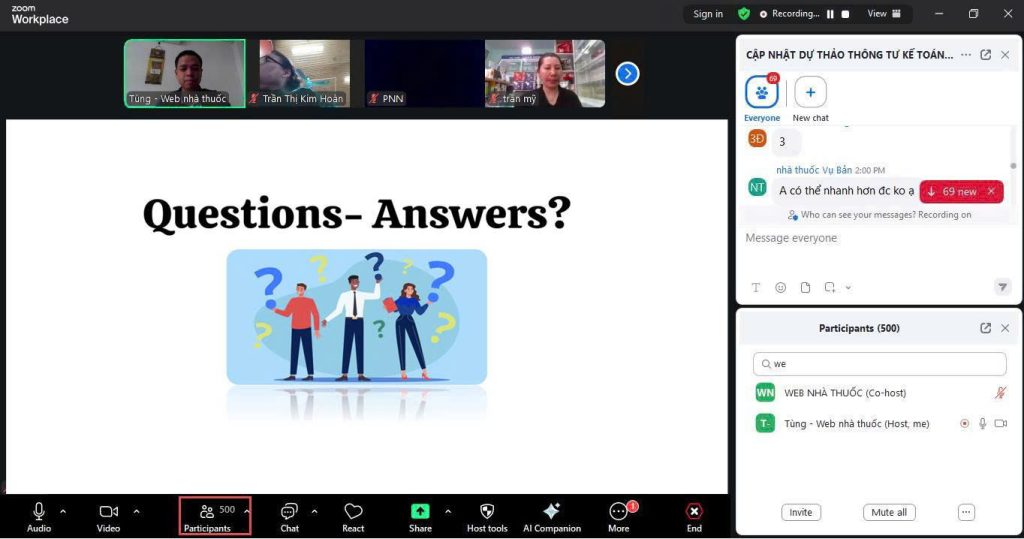Expand the Video options arrow
This screenshot has height=539, width=1024.
[136, 511]
